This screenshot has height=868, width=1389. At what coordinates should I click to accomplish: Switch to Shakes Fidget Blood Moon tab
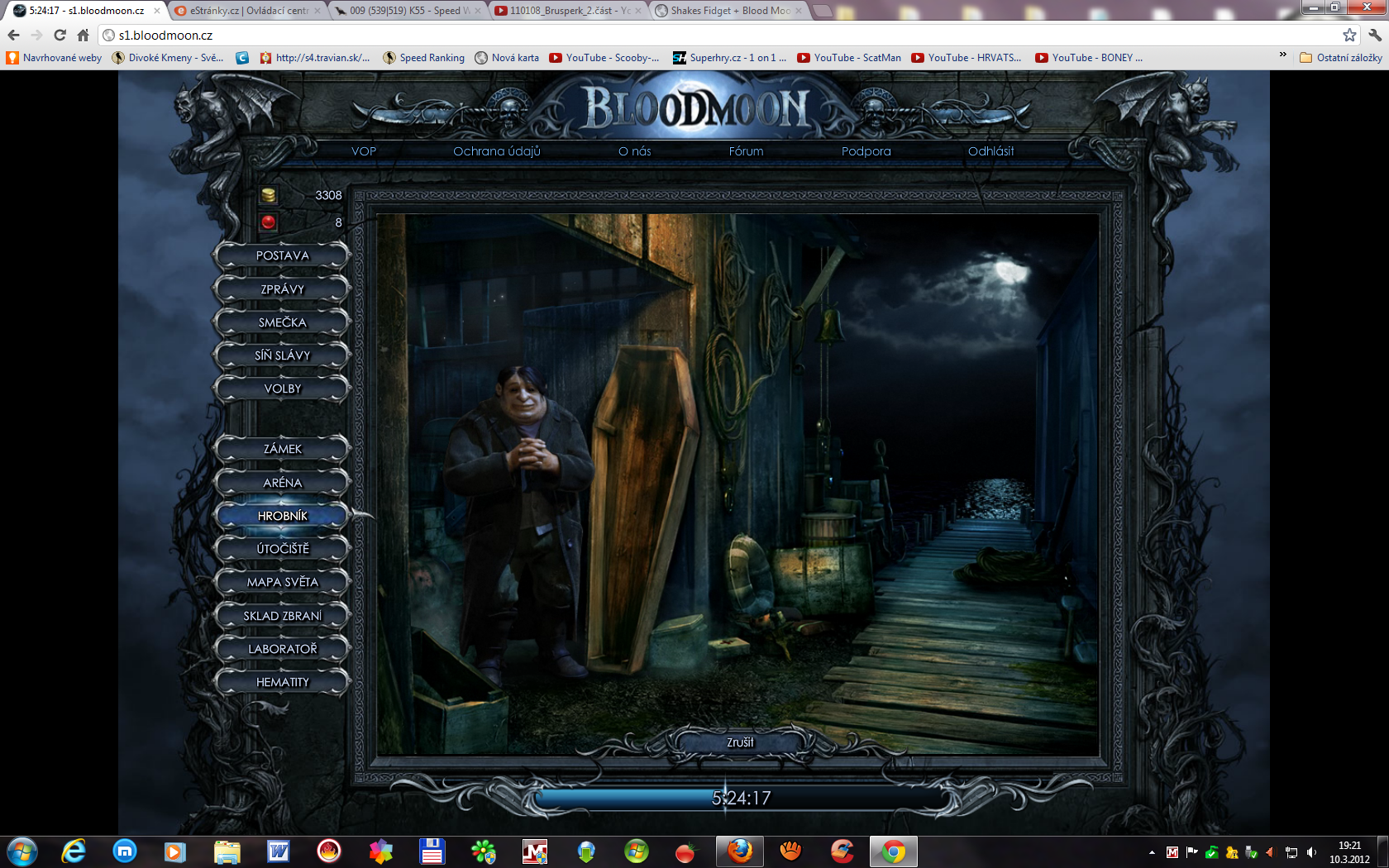(729, 11)
